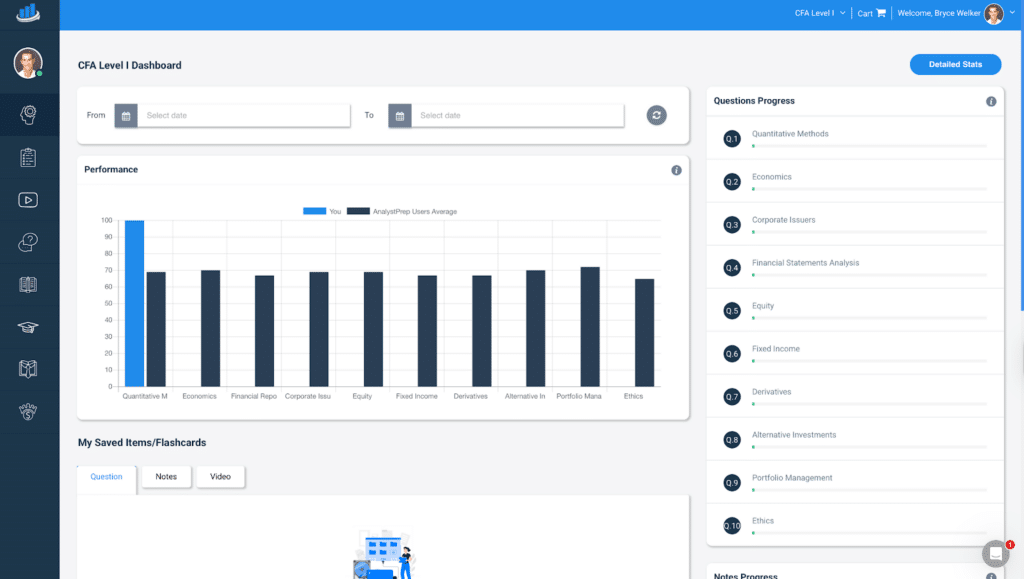Open Quantitative Methods in Questions Progress
Viewport: 1024px width, 579px height.
coord(790,134)
